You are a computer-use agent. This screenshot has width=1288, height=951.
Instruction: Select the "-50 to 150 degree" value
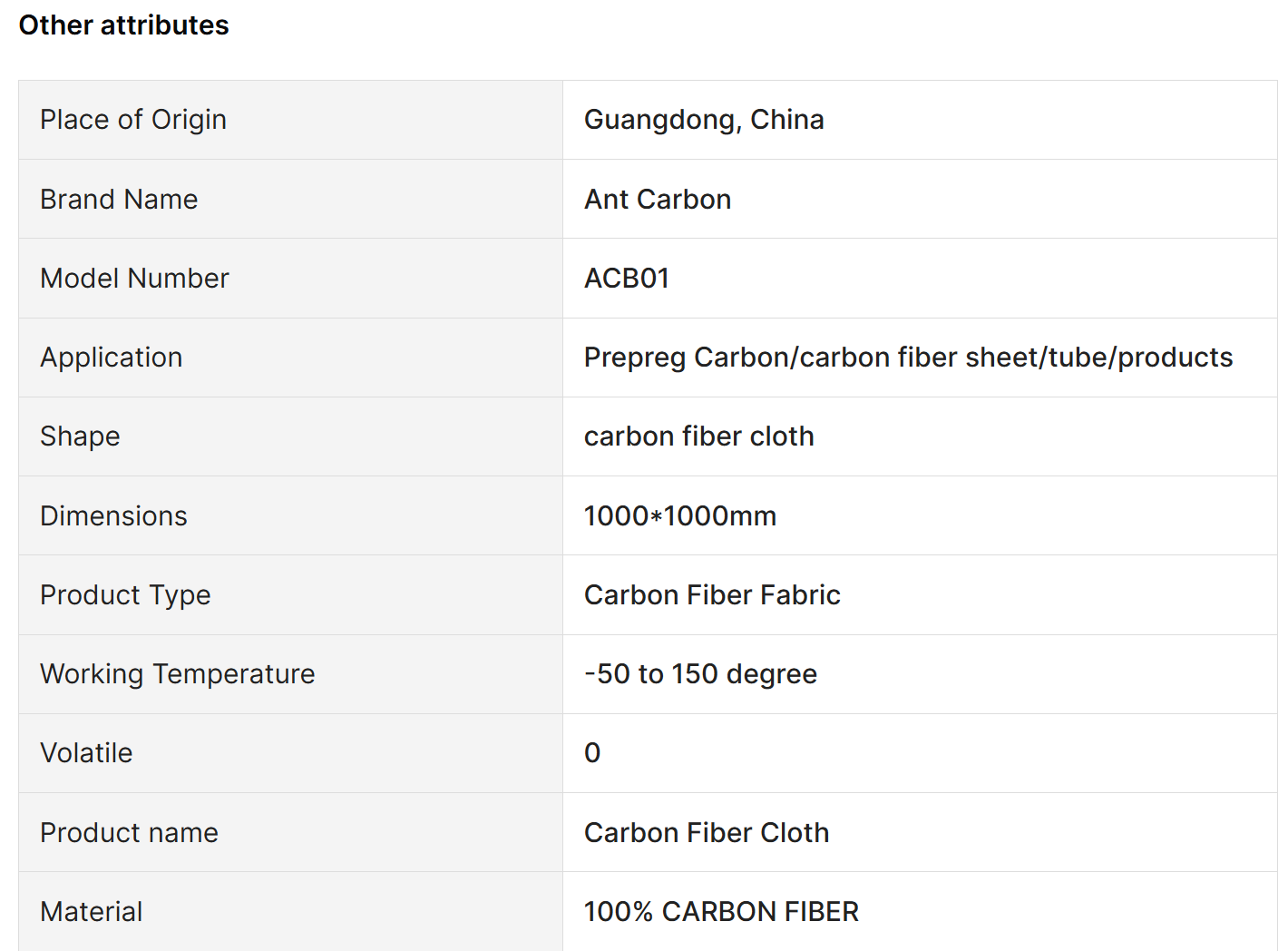click(700, 674)
